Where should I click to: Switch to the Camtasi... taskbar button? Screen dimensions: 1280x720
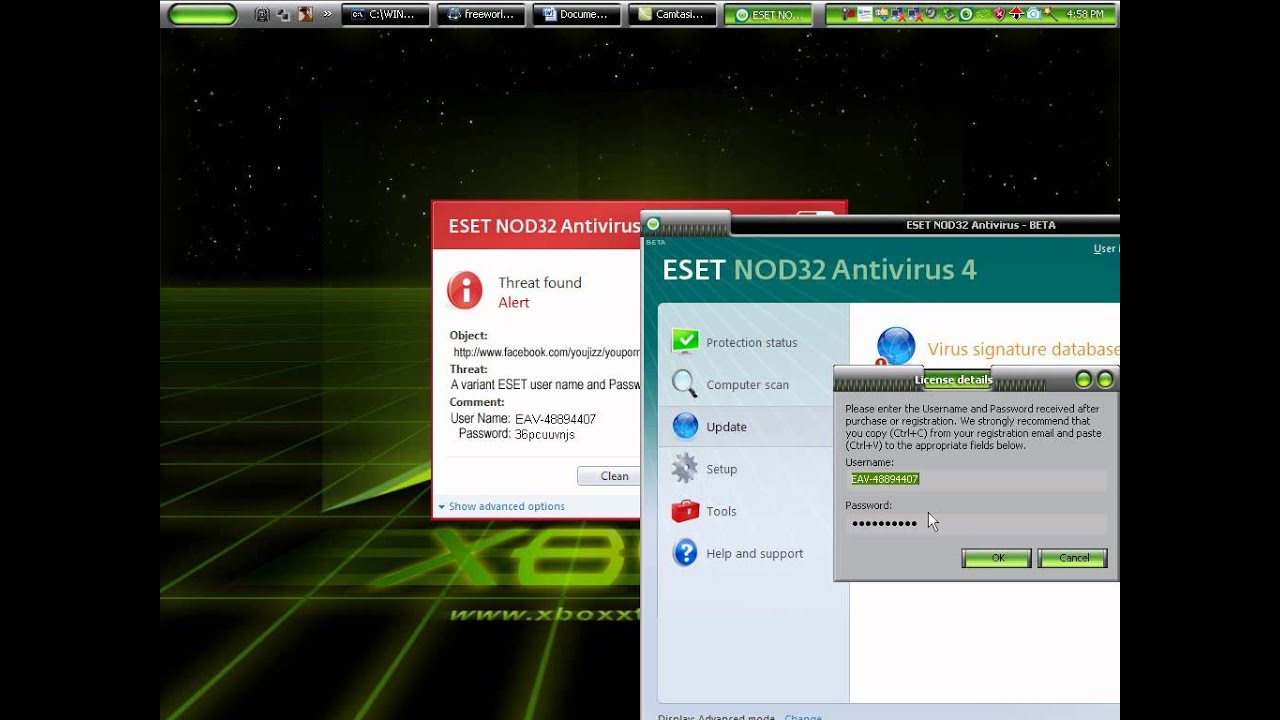(x=672, y=14)
